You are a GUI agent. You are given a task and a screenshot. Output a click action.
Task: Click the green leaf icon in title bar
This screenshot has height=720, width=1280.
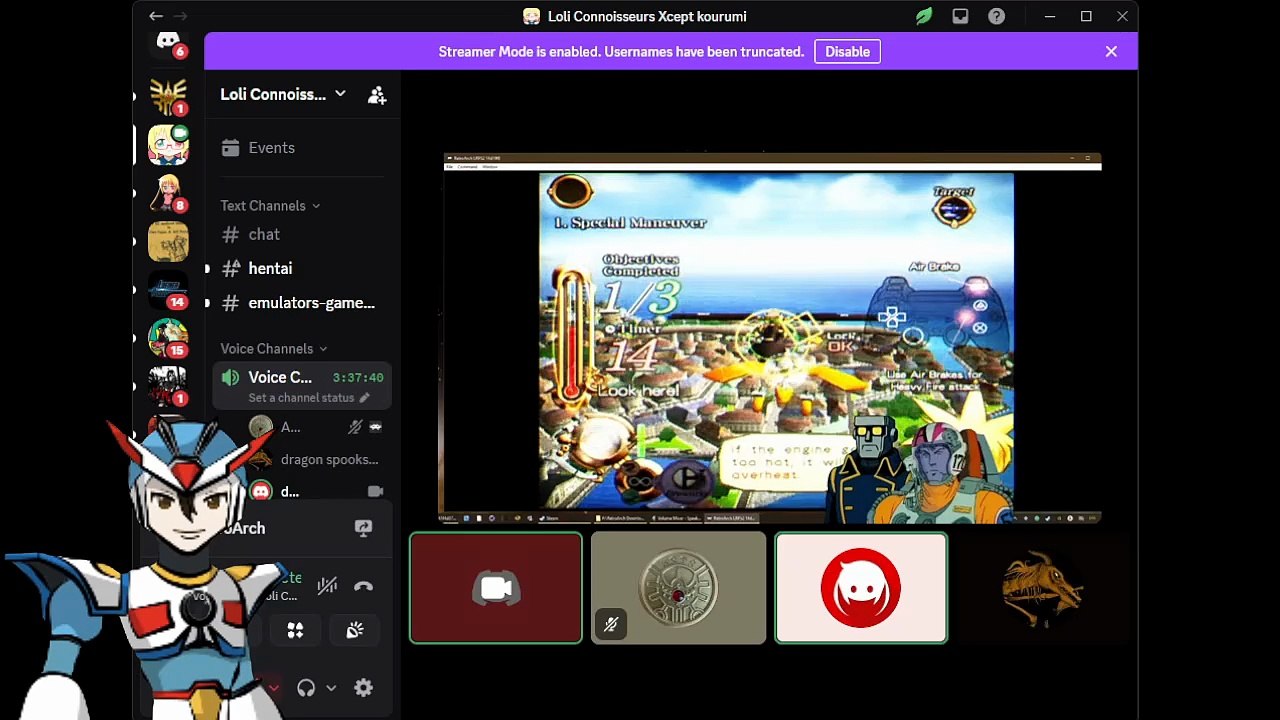click(x=924, y=16)
